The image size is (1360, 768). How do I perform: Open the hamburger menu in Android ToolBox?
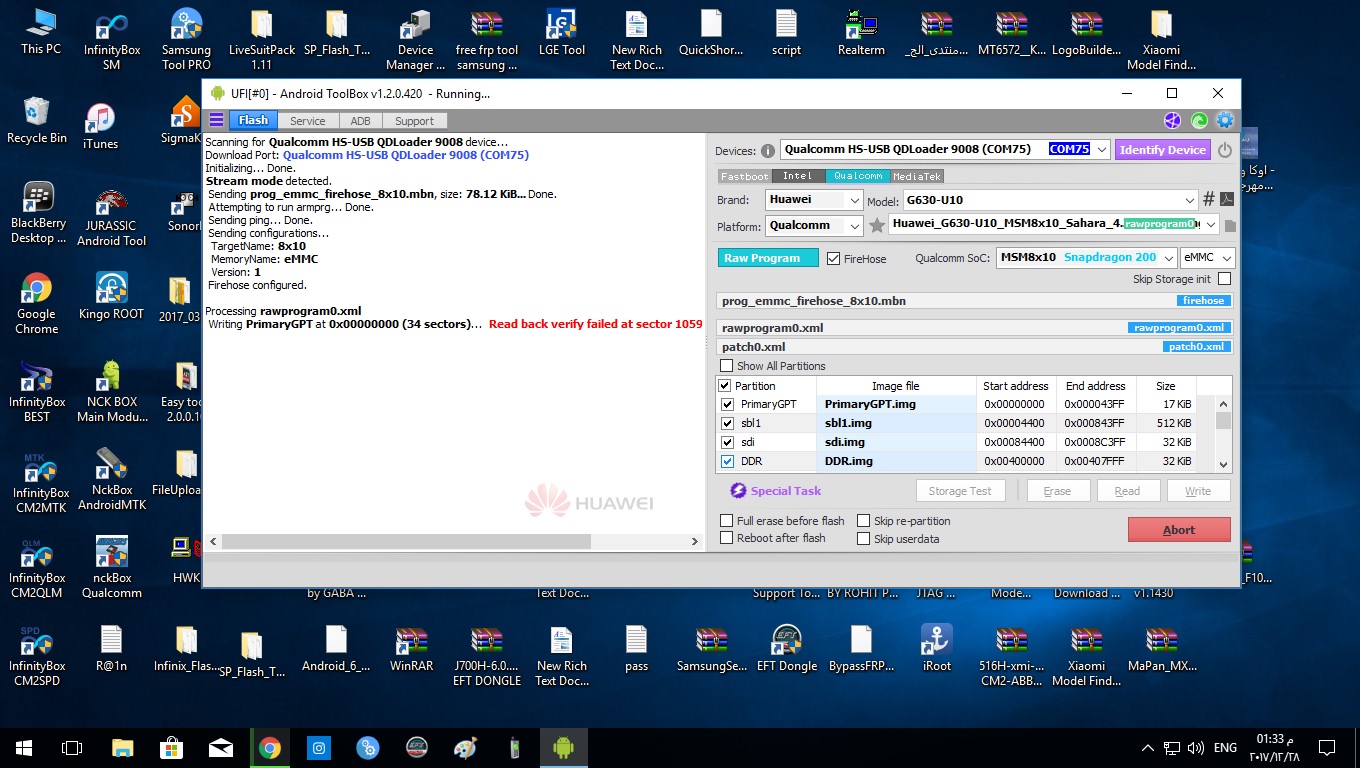point(216,120)
